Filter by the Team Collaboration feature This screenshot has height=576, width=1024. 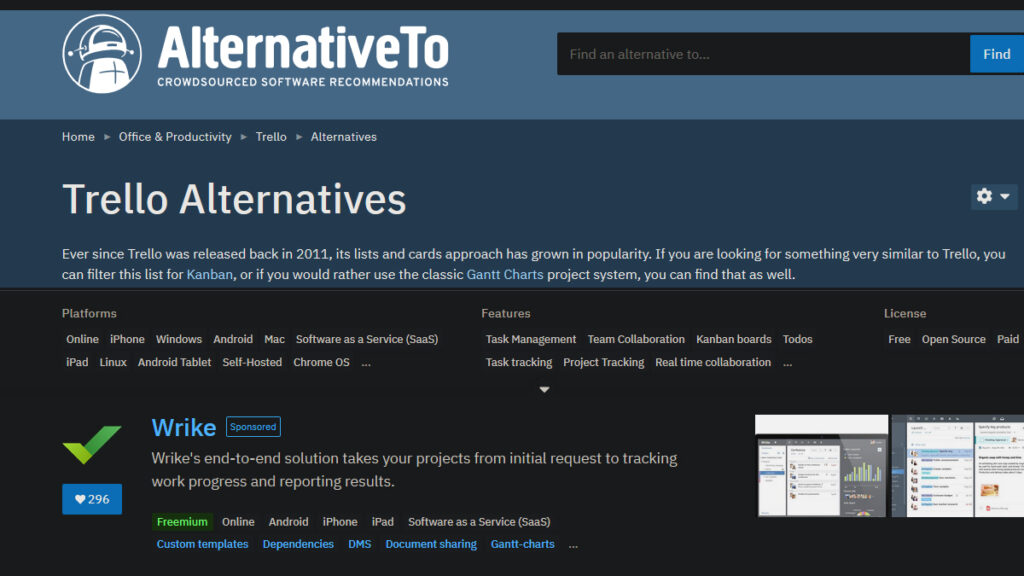click(x=636, y=339)
